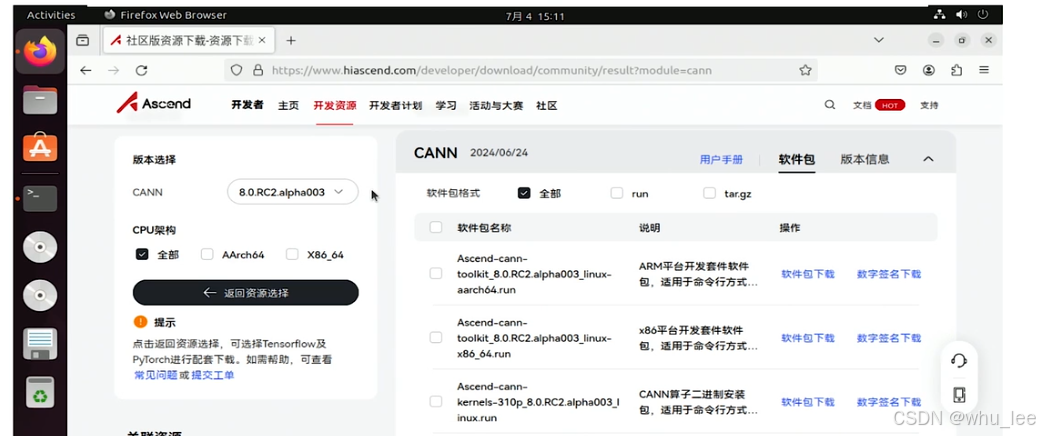This screenshot has height=436, width=1040.
Task: Check the X86_64 checkbox
Action: click(x=292, y=254)
